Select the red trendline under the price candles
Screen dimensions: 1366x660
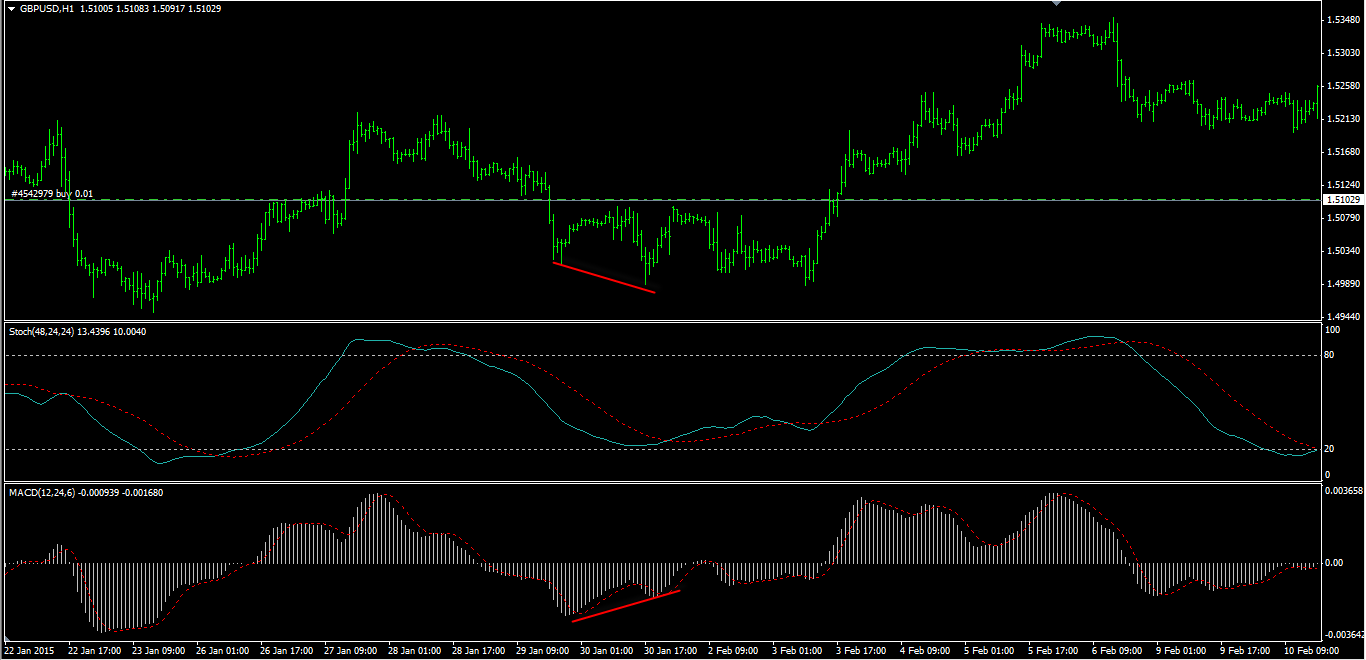click(x=603, y=277)
